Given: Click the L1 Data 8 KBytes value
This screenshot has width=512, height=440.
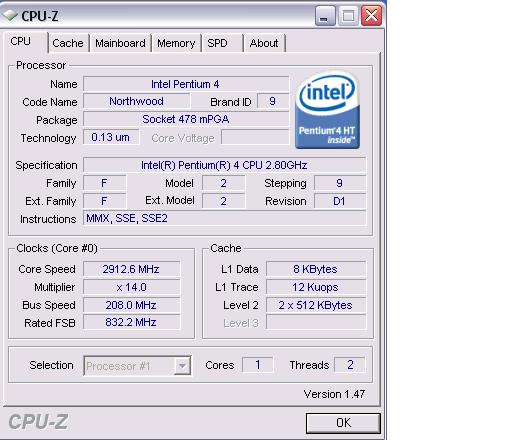Looking at the screenshot, I should [316, 269].
